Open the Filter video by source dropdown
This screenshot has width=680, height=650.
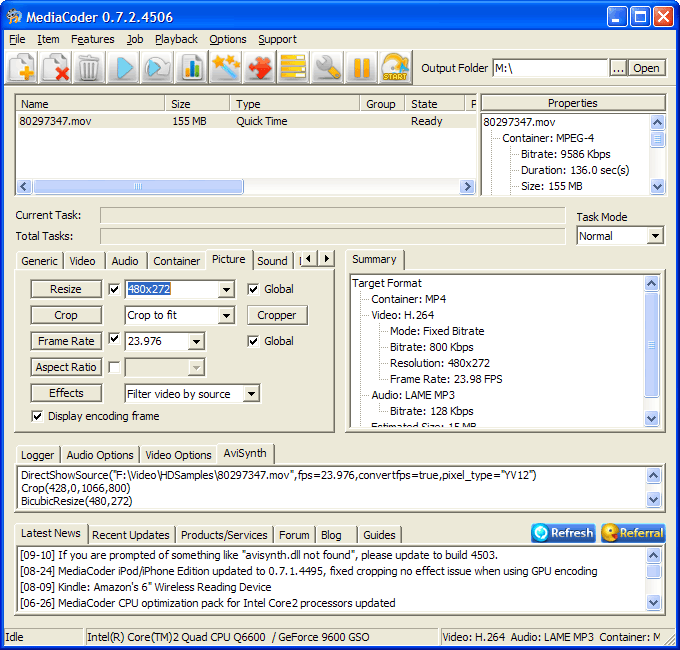coord(251,394)
